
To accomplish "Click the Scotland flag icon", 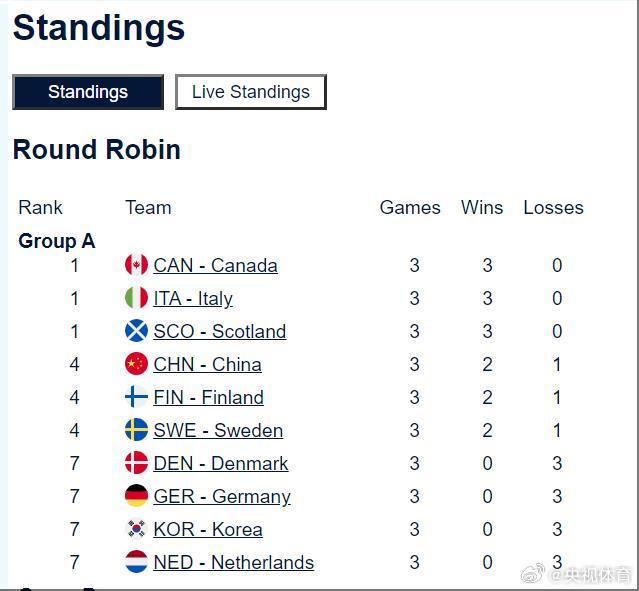I will [x=136, y=331].
